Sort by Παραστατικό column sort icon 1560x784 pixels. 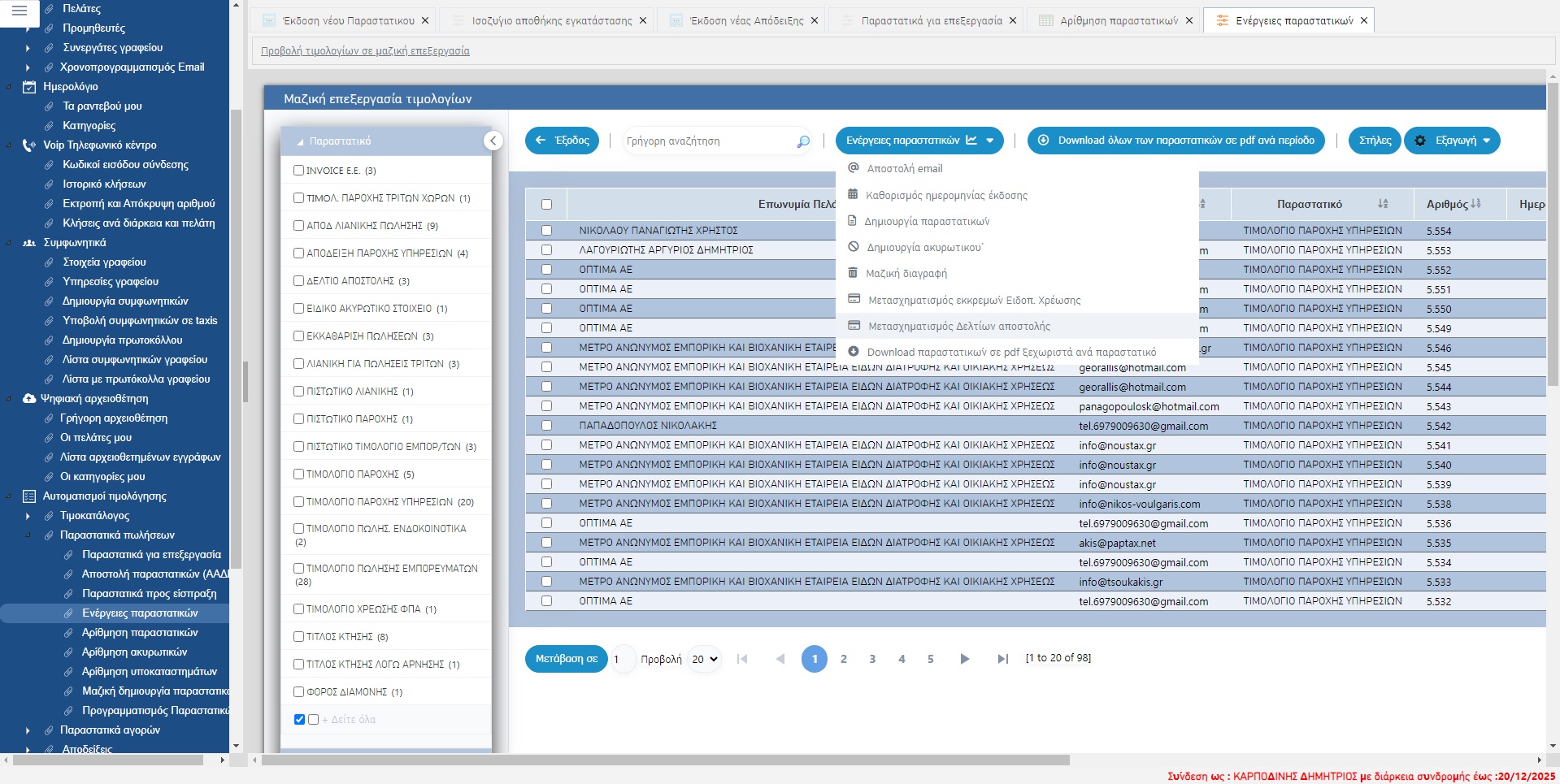click(1383, 204)
